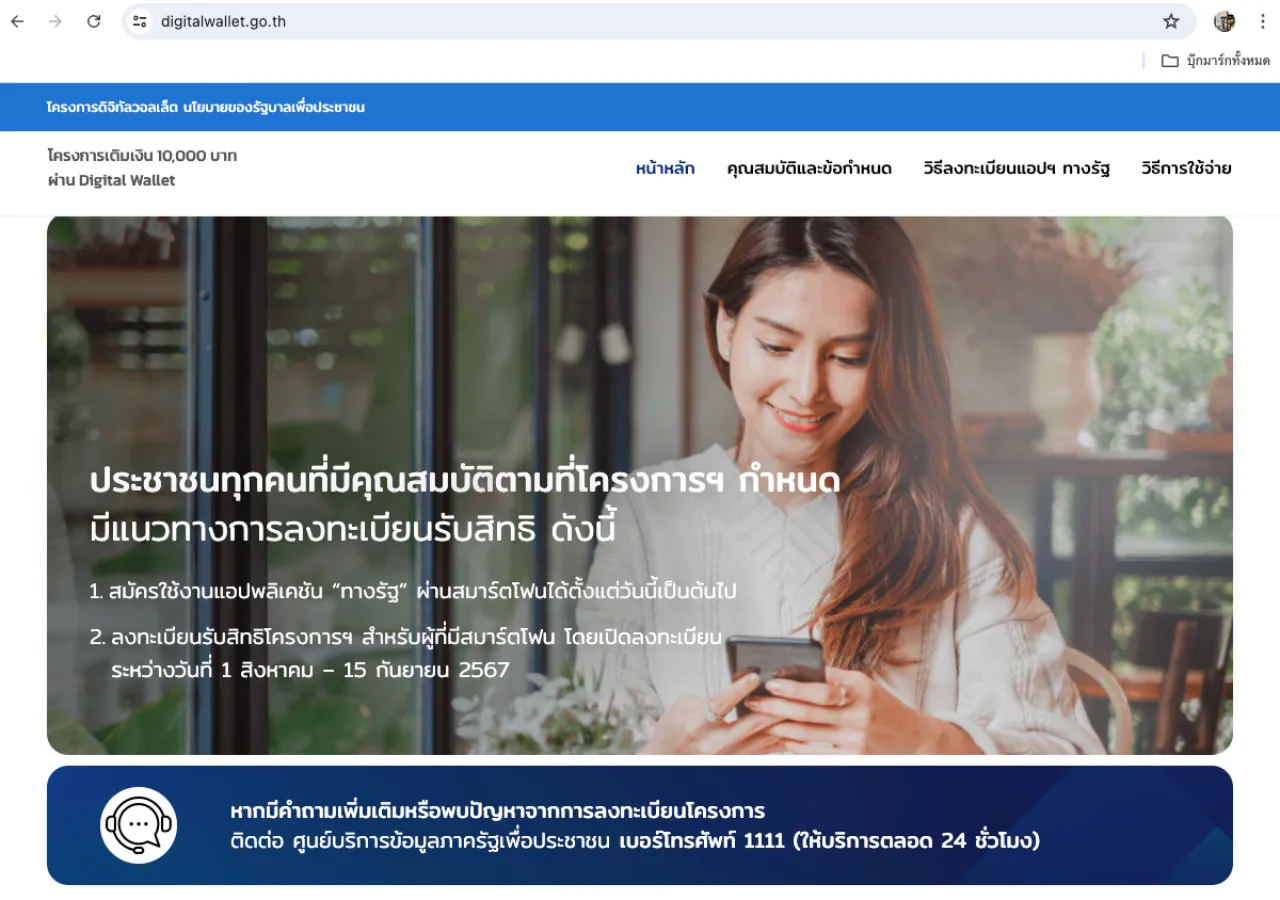The image size is (1280, 900).
Task: Click the 1111 hotline contact banner
Action: click(640, 825)
